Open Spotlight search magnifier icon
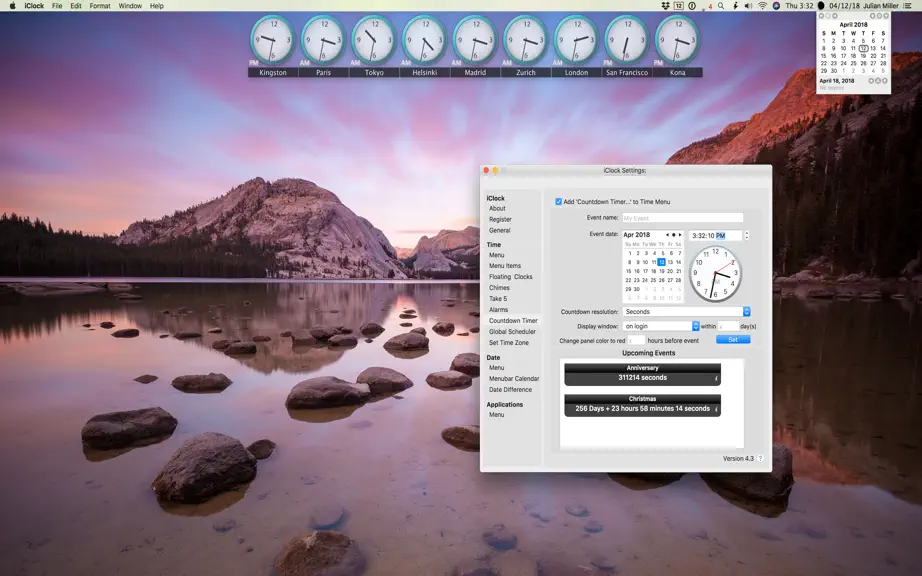The width and height of the screenshot is (922, 576). click(x=720, y=6)
